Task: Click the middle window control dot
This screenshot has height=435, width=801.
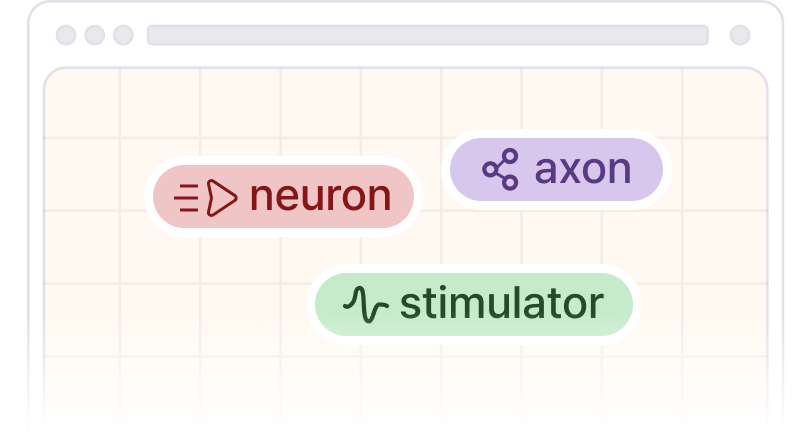Action: point(95,35)
